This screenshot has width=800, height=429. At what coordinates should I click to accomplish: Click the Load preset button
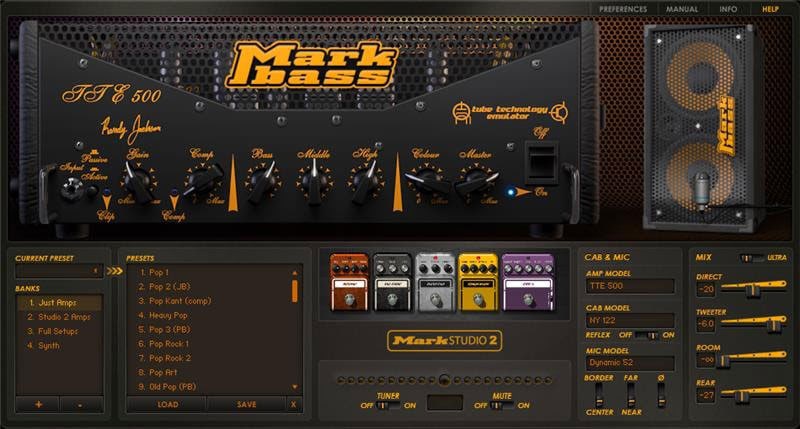click(x=166, y=404)
